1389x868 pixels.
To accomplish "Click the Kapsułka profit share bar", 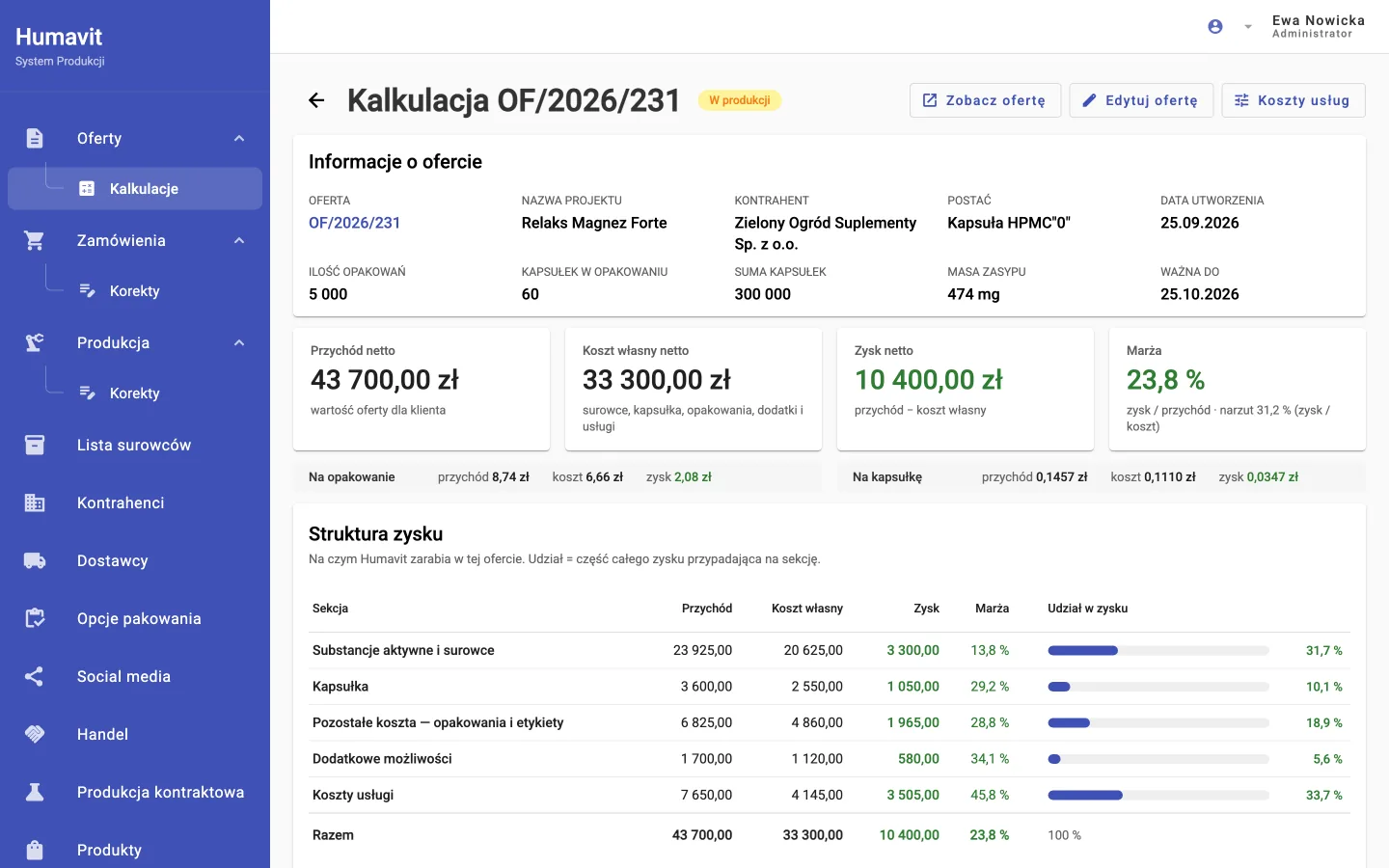I will pos(1158,687).
